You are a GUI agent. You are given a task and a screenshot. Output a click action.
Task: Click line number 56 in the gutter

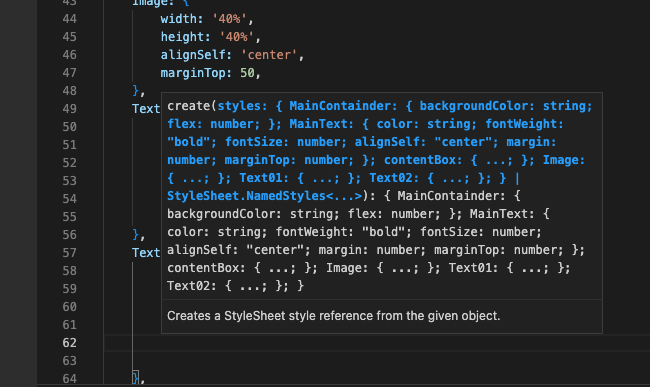(70, 235)
